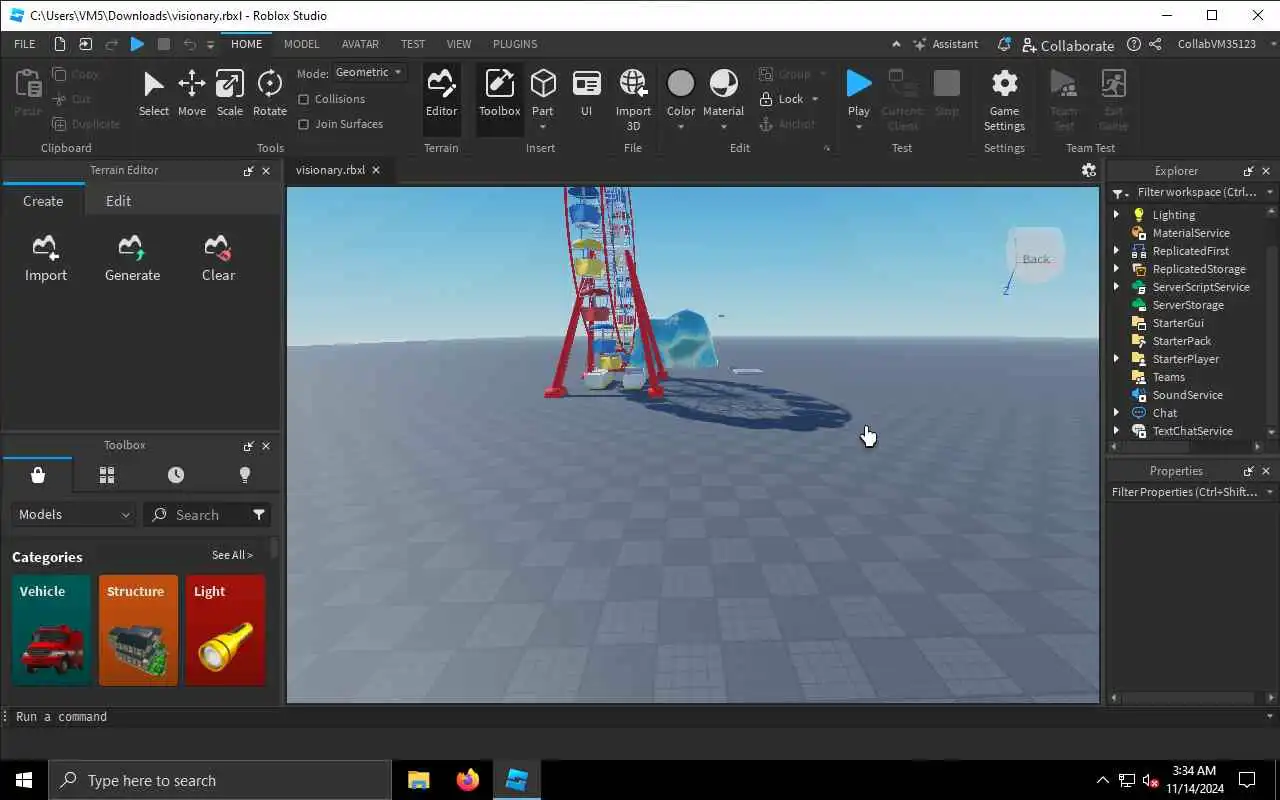Click the quick-access run arrow
Viewport: 1280px width, 800px height.
click(138, 44)
